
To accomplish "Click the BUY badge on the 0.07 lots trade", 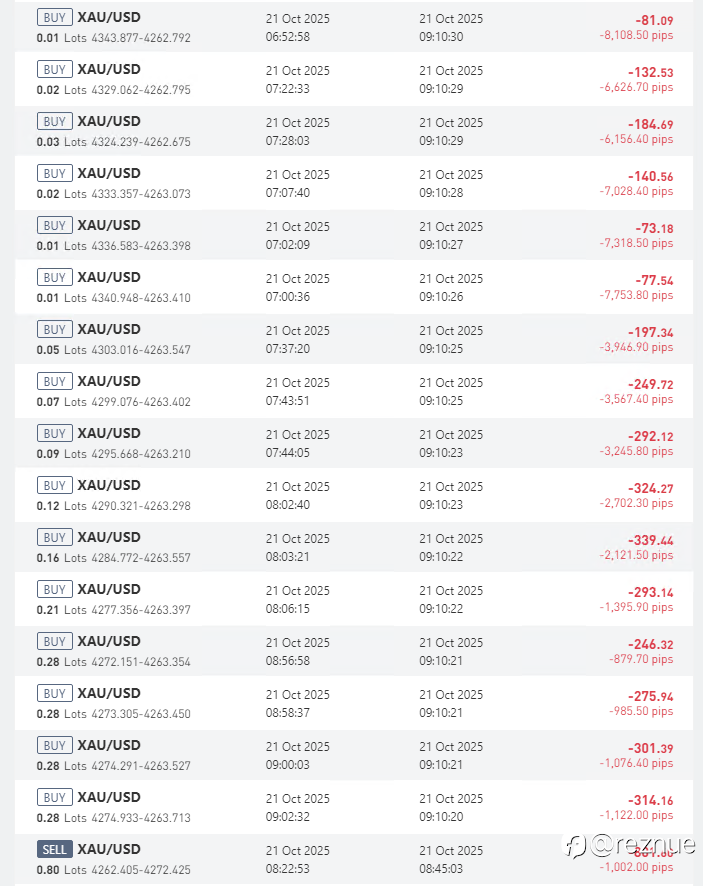I will click(x=54, y=382).
